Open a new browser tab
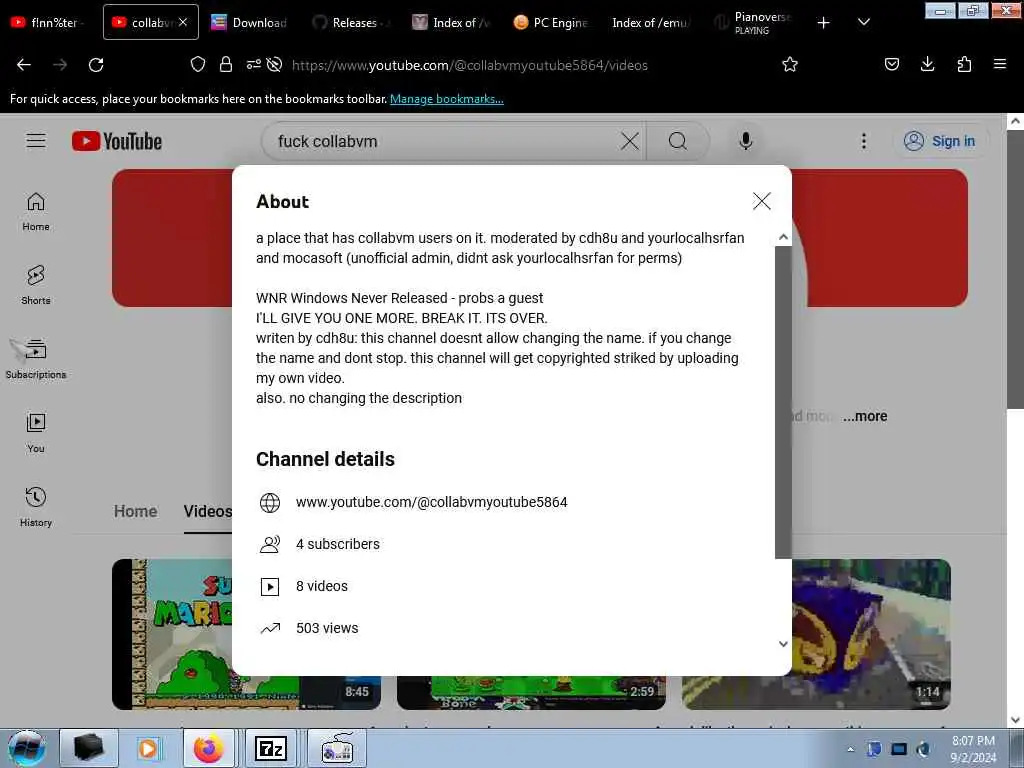The height and width of the screenshot is (768, 1024). click(x=824, y=23)
